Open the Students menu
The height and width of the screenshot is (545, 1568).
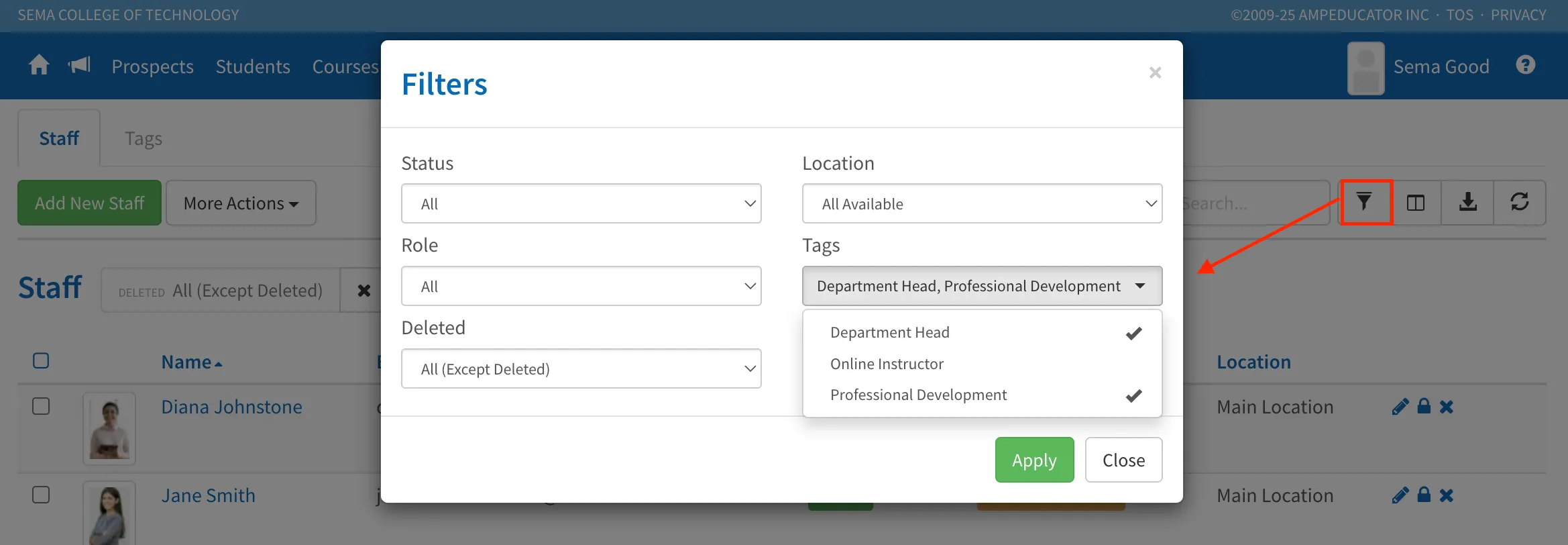253,66
